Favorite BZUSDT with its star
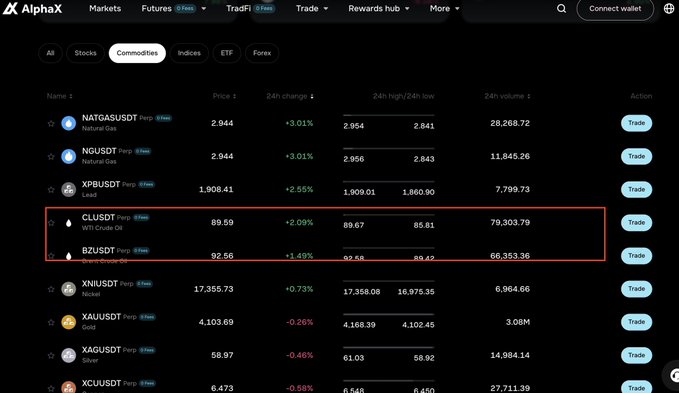The width and height of the screenshot is (679, 393). (x=51, y=256)
